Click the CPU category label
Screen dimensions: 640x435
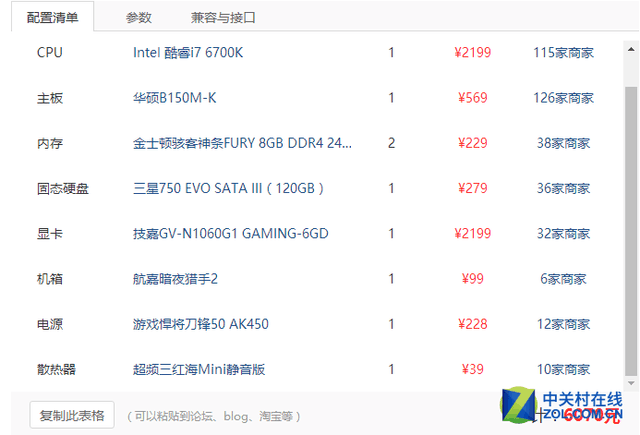coord(50,53)
